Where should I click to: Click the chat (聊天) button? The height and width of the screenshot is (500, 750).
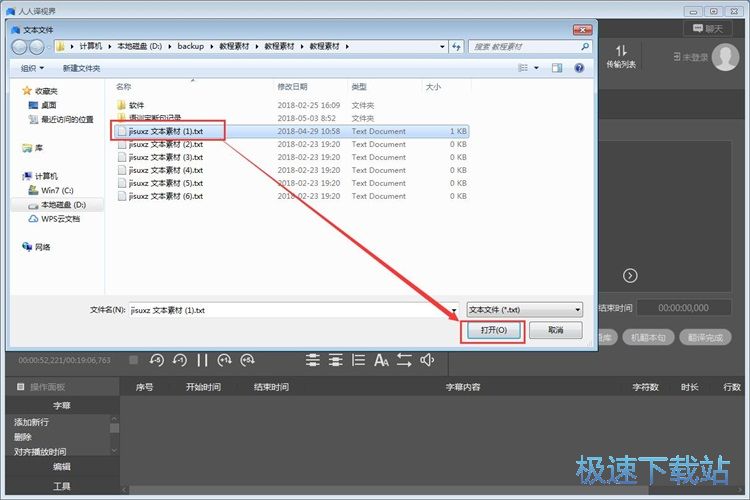pos(708,29)
